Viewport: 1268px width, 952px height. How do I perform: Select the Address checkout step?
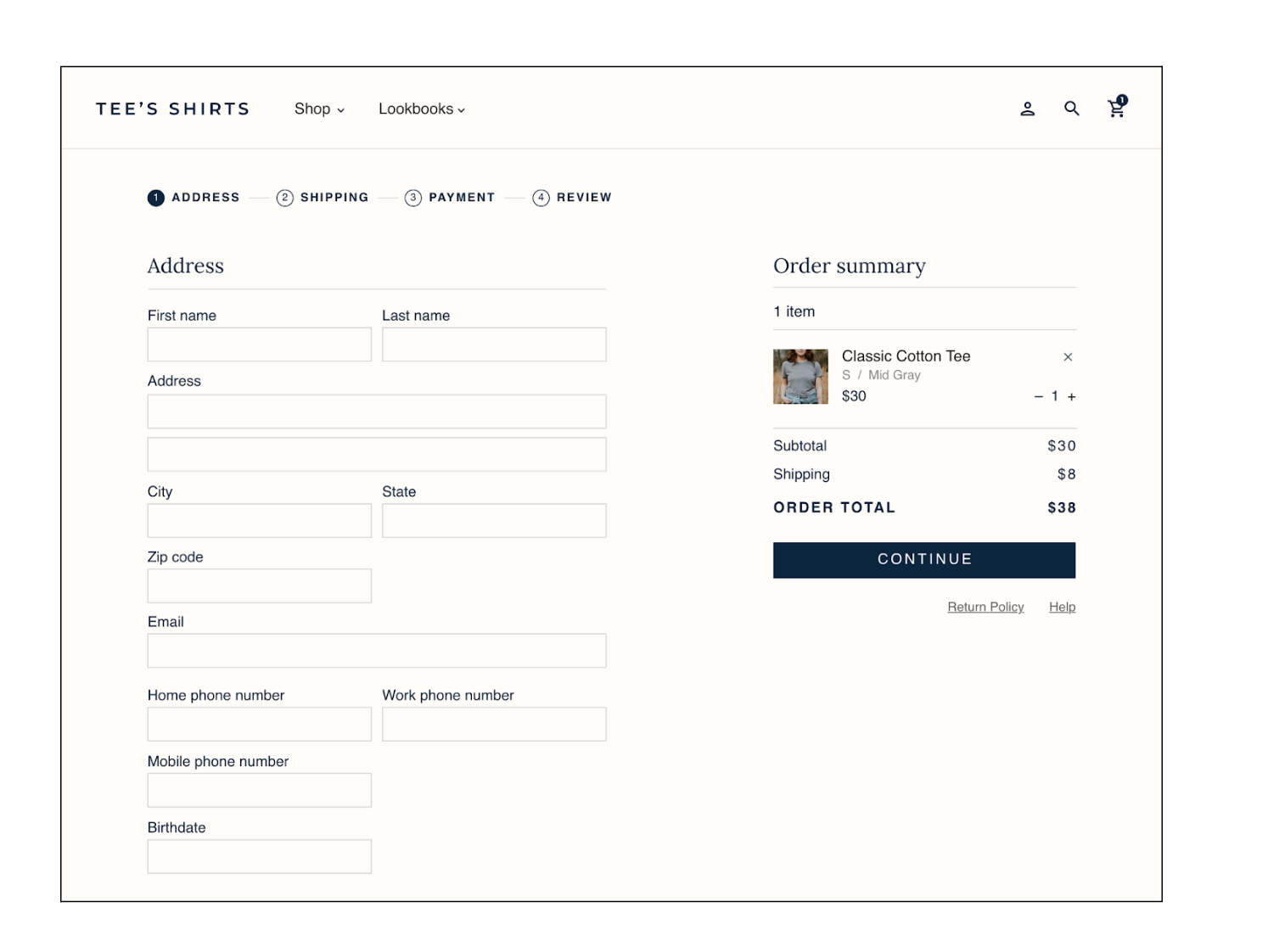[x=194, y=198]
